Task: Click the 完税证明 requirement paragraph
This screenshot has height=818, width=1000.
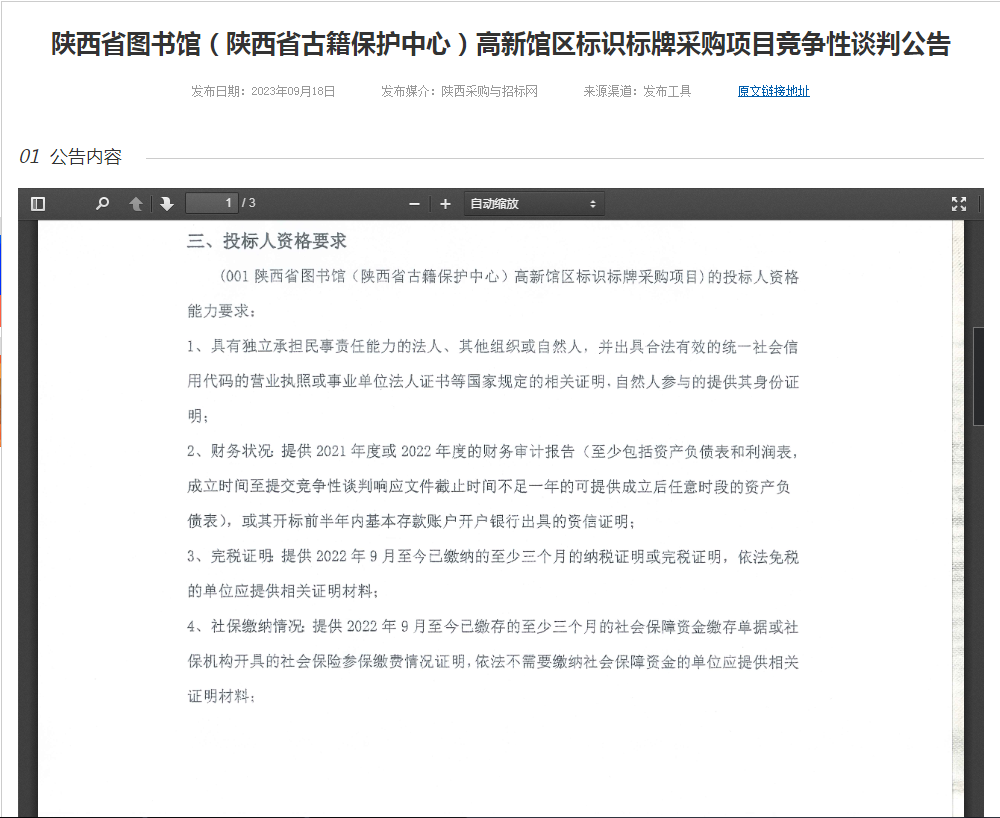Action: pos(492,572)
